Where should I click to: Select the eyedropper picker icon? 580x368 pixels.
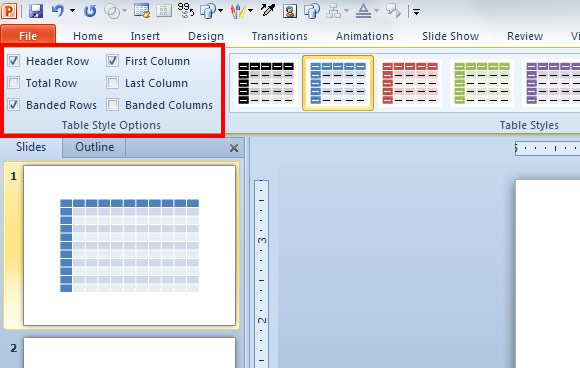coord(267,10)
